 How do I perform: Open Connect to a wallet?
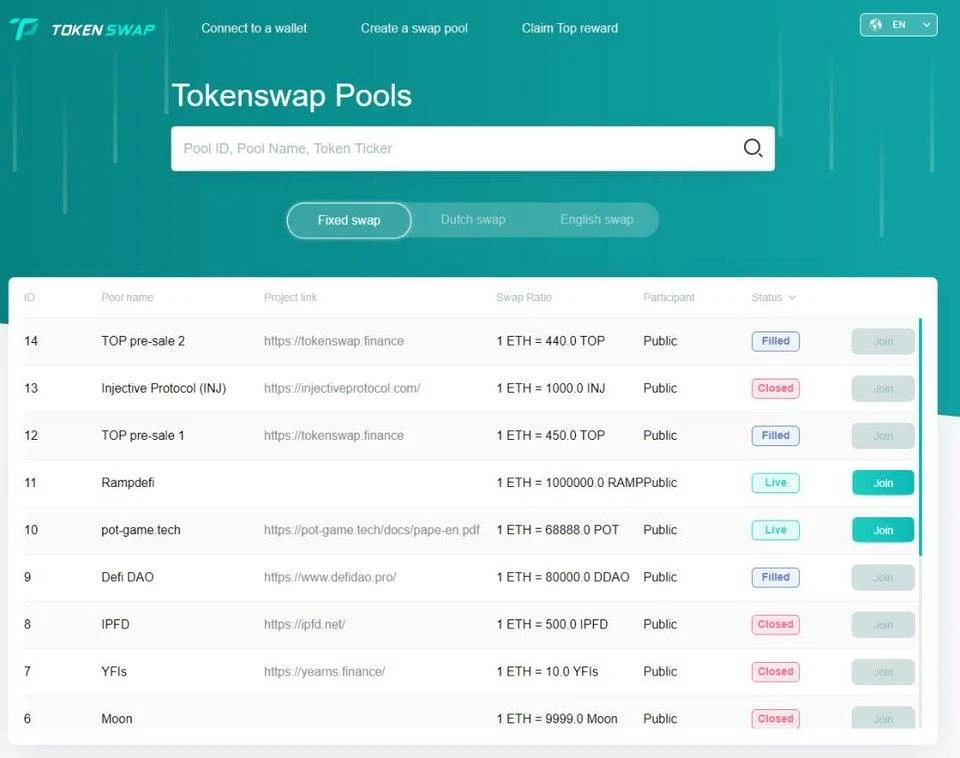[254, 28]
